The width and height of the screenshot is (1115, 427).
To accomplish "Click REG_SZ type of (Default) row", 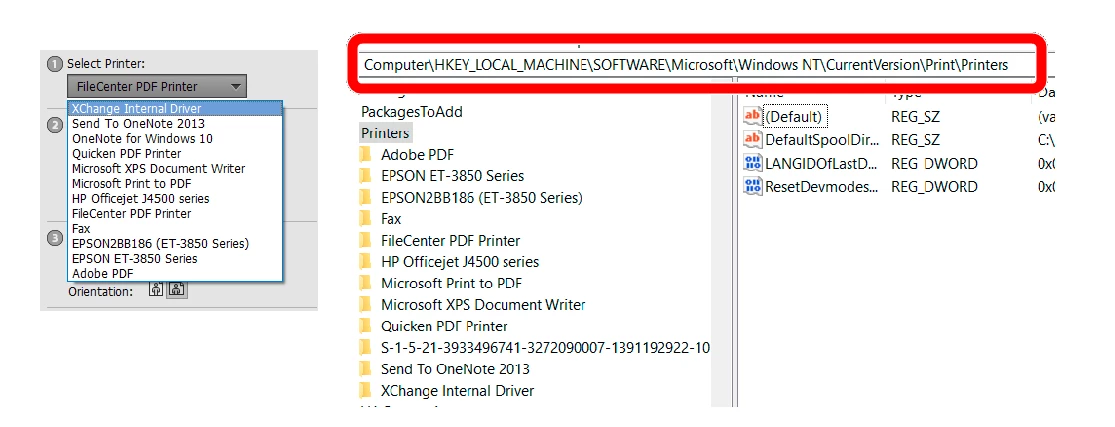I will (915, 116).
